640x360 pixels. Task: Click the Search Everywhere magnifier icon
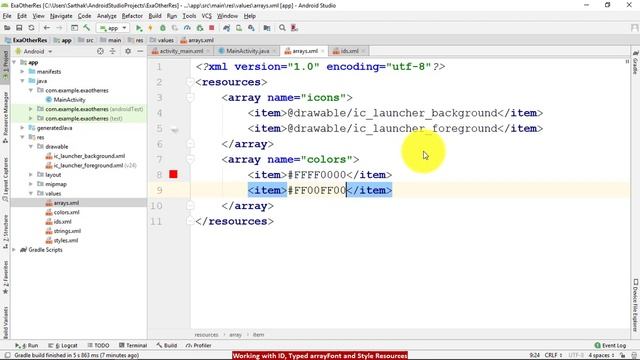(282, 28)
